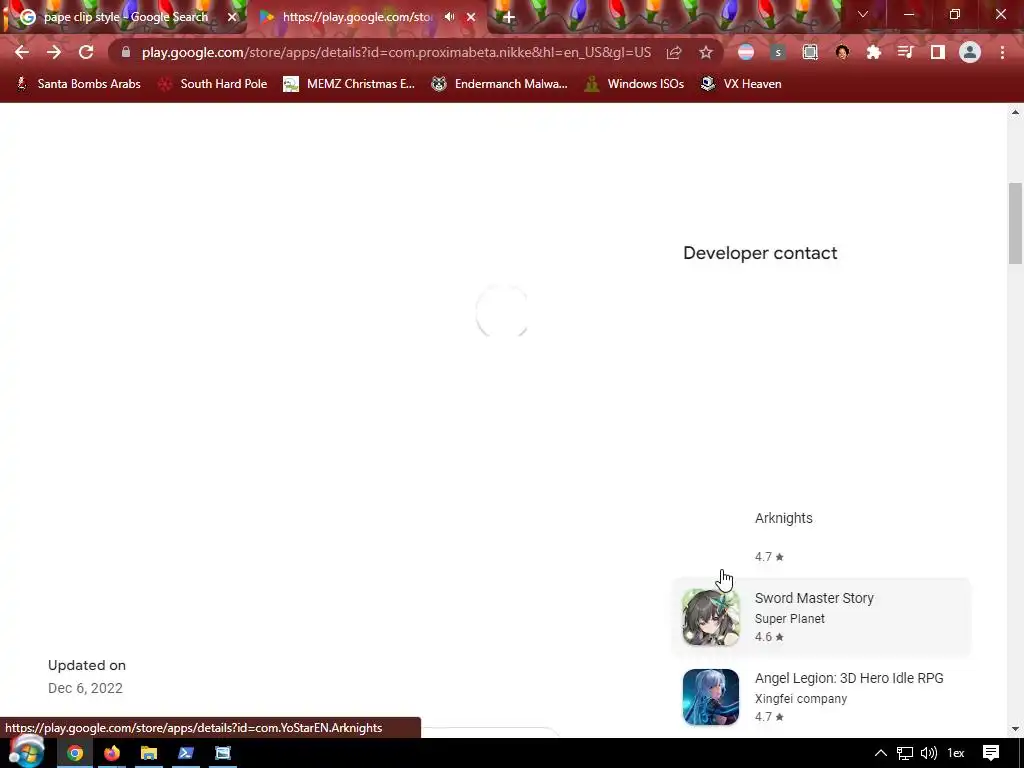The width and height of the screenshot is (1024, 768).
Task: Open the Endermanch Malwa... bookmark
Action: click(x=499, y=84)
